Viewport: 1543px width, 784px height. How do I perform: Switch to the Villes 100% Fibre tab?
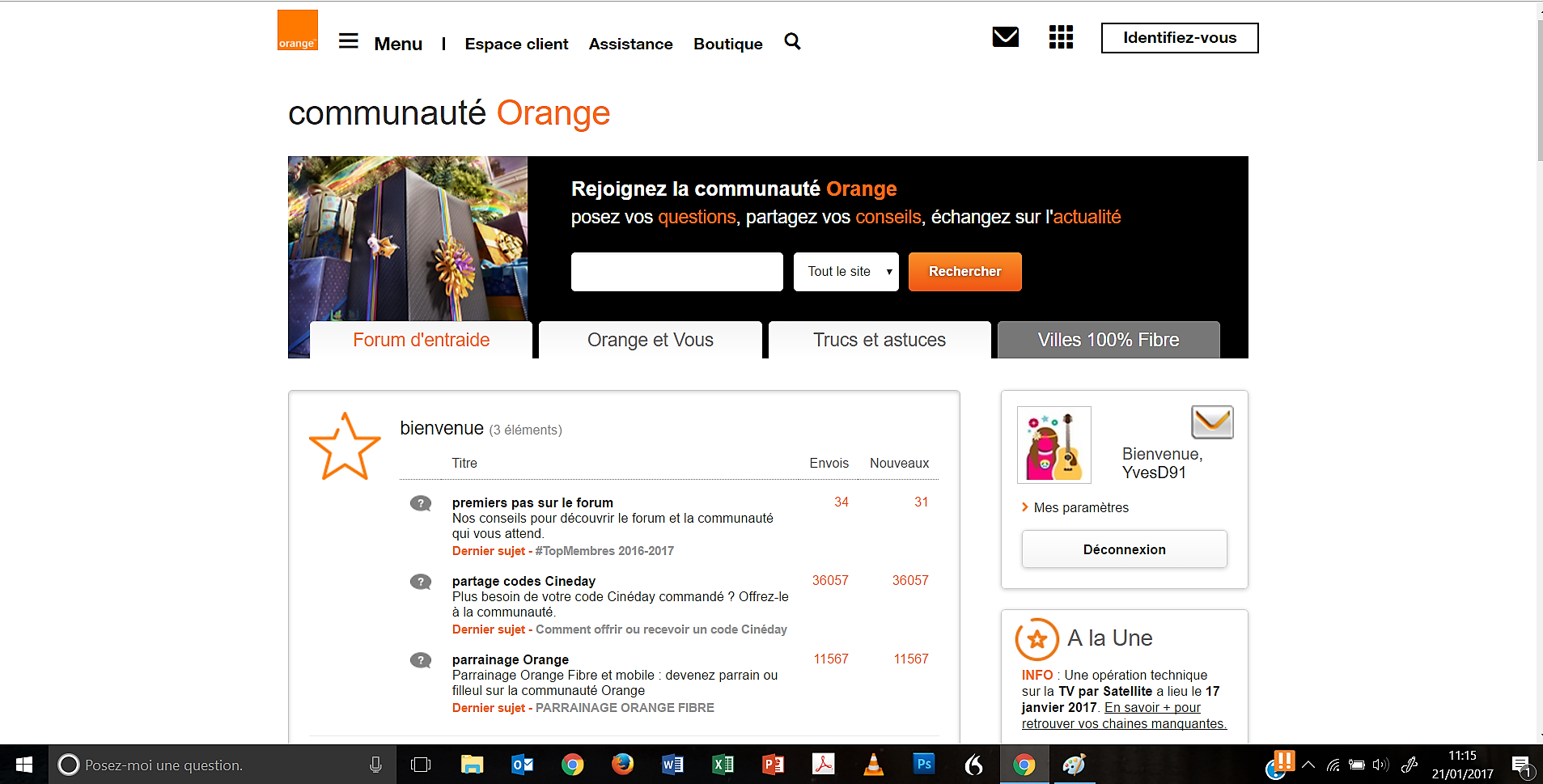(x=1109, y=340)
